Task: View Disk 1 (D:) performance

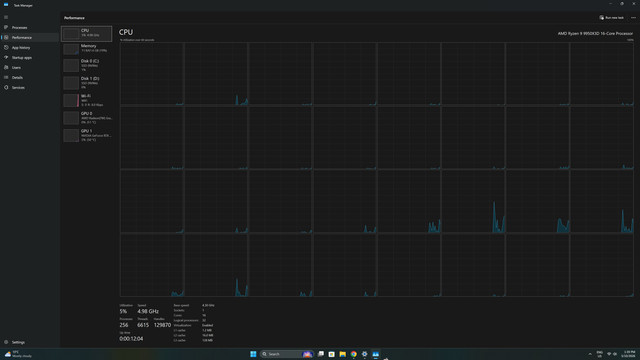Action: (87, 83)
